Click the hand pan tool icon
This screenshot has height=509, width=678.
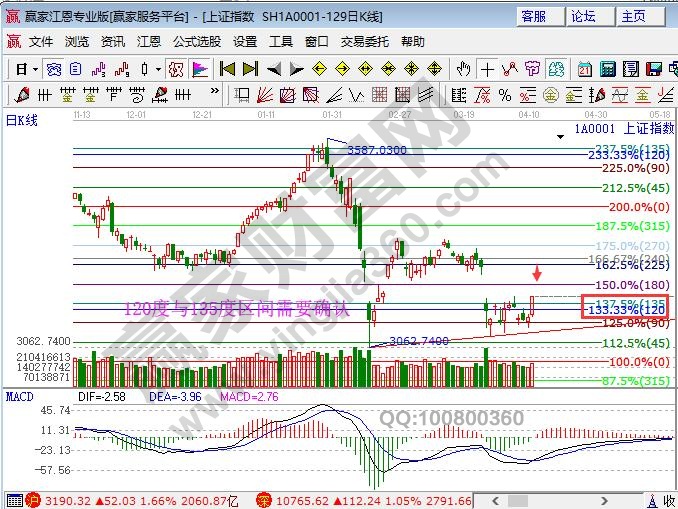click(463, 69)
